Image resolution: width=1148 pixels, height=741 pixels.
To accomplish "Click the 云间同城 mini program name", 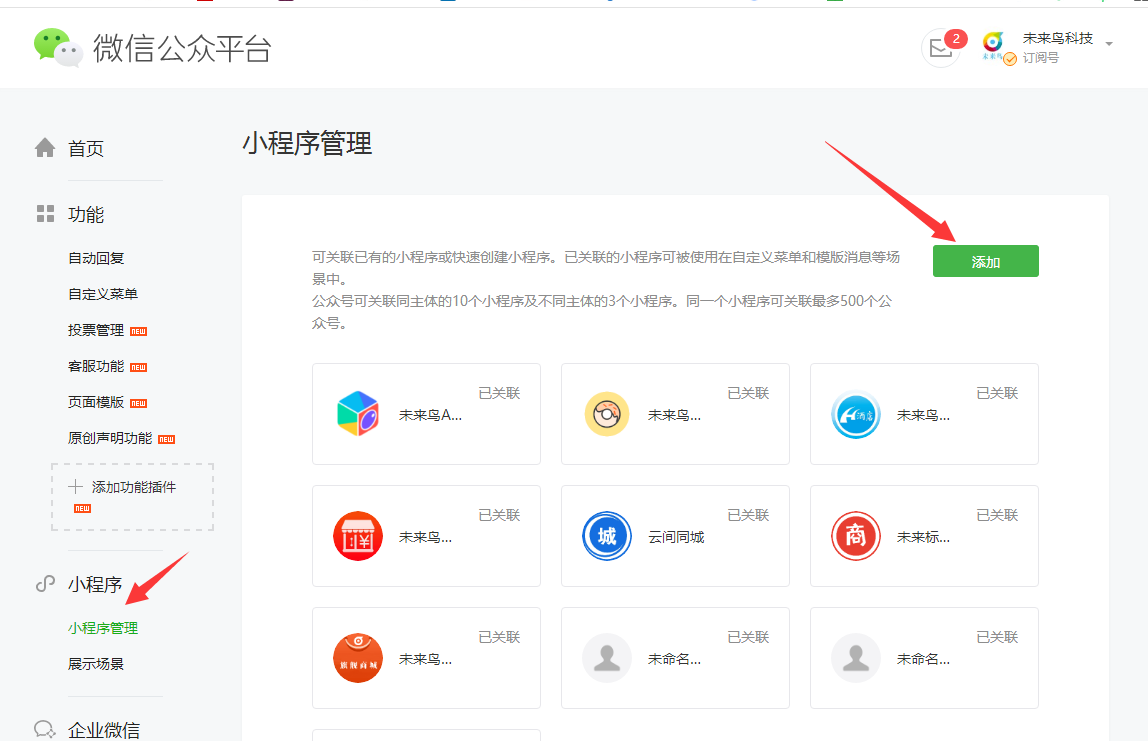I will pyautogui.click(x=676, y=537).
